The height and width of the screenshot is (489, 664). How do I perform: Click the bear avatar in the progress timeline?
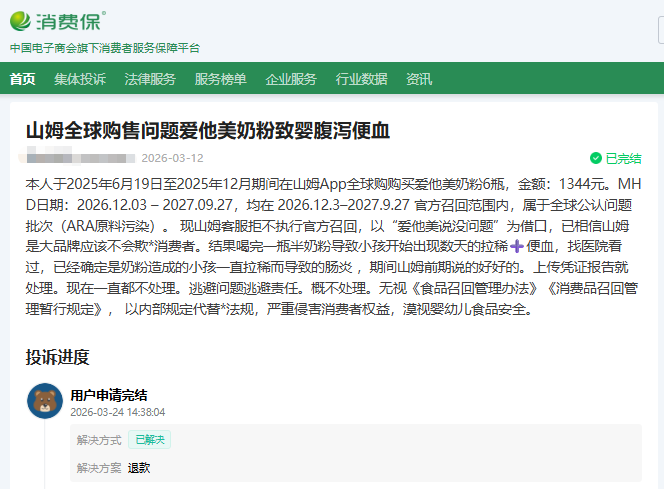(44, 401)
